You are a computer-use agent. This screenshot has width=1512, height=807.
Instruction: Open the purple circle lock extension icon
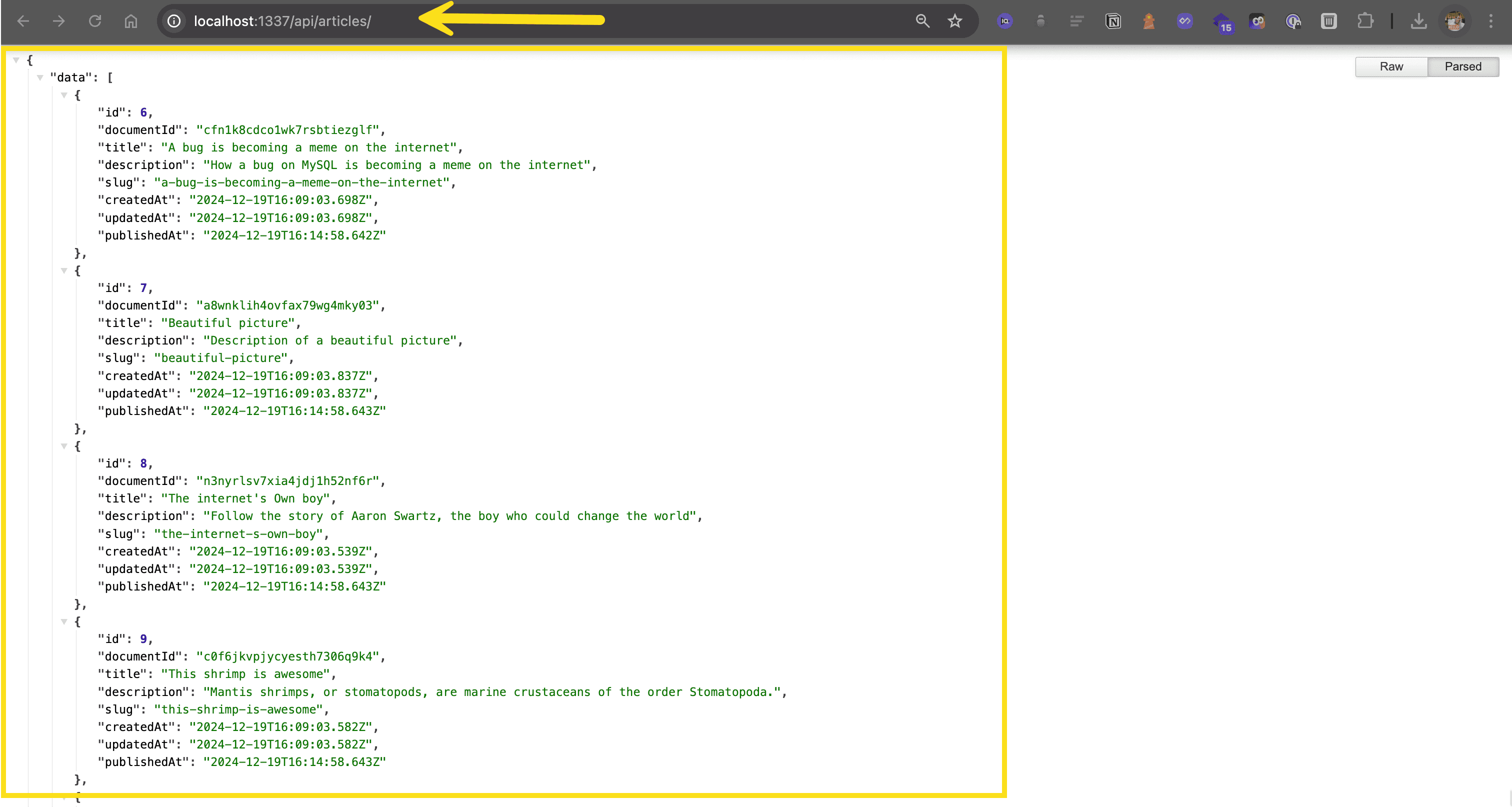[x=1293, y=21]
